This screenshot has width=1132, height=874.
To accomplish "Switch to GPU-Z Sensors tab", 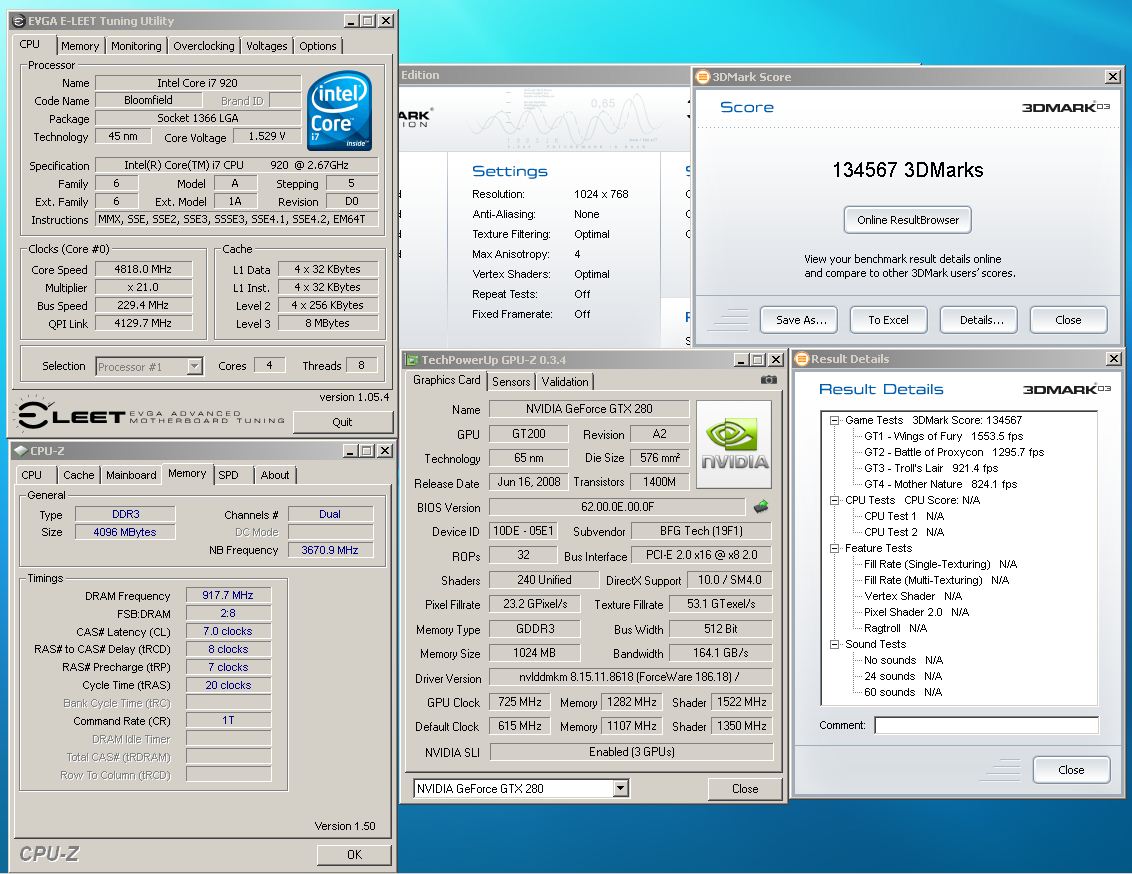I will point(511,382).
